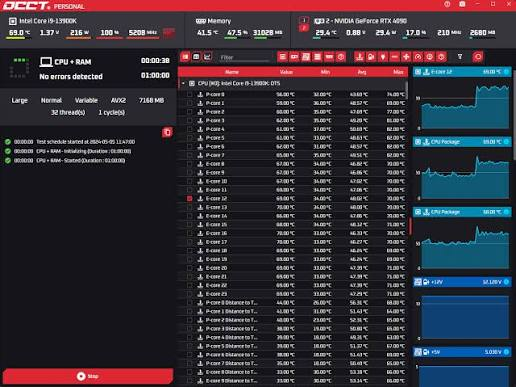The width and height of the screenshot is (516, 387).
Task: Sort by the Name column header
Action: pyautogui.click(x=232, y=72)
